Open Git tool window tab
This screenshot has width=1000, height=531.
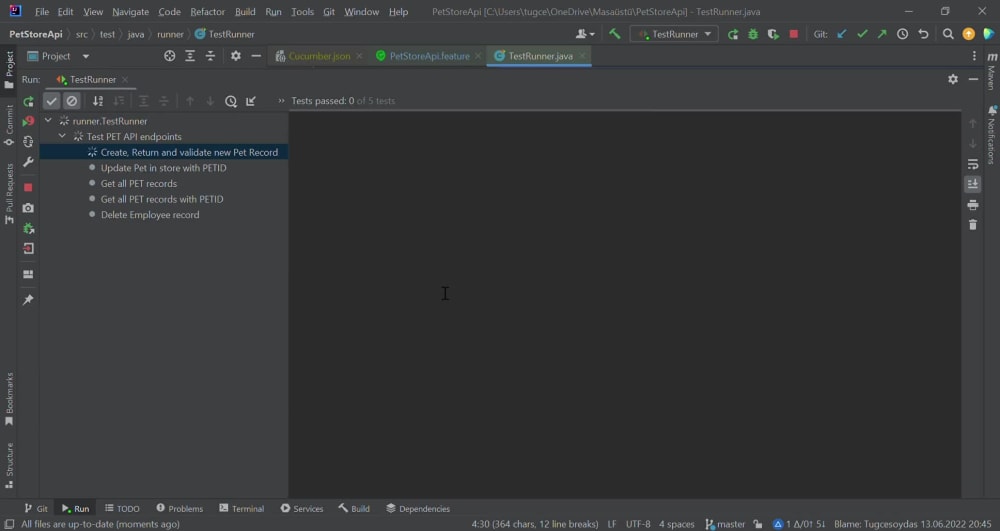[36, 508]
